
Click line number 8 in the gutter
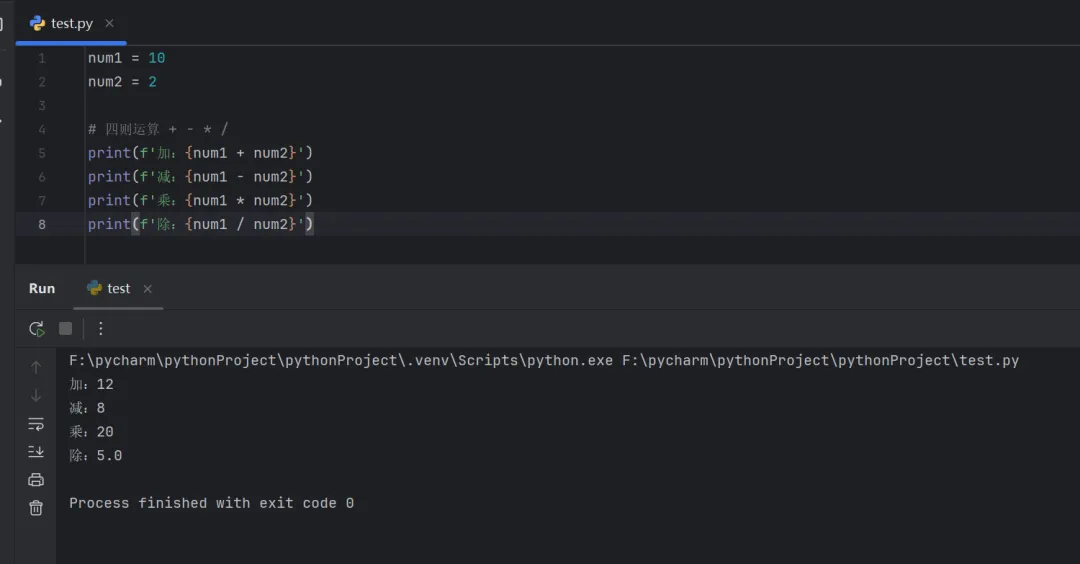pos(42,224)
